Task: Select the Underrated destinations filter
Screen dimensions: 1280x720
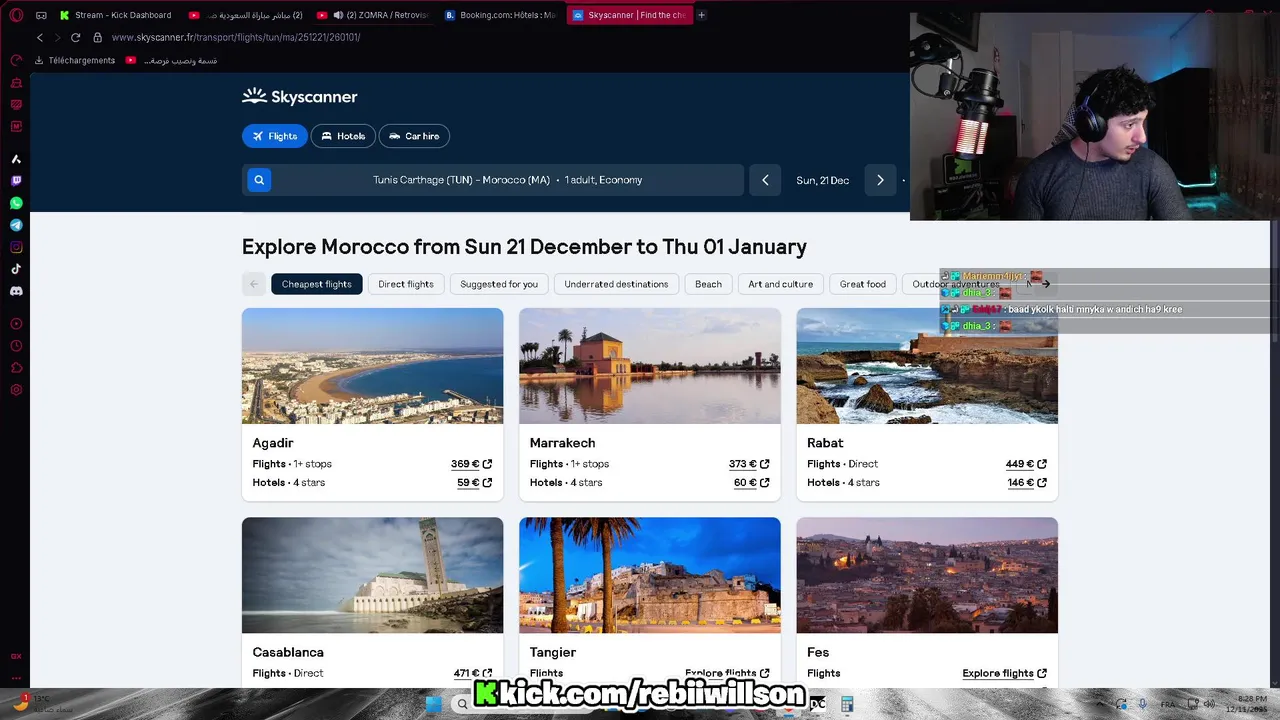Action: (616, 284)
